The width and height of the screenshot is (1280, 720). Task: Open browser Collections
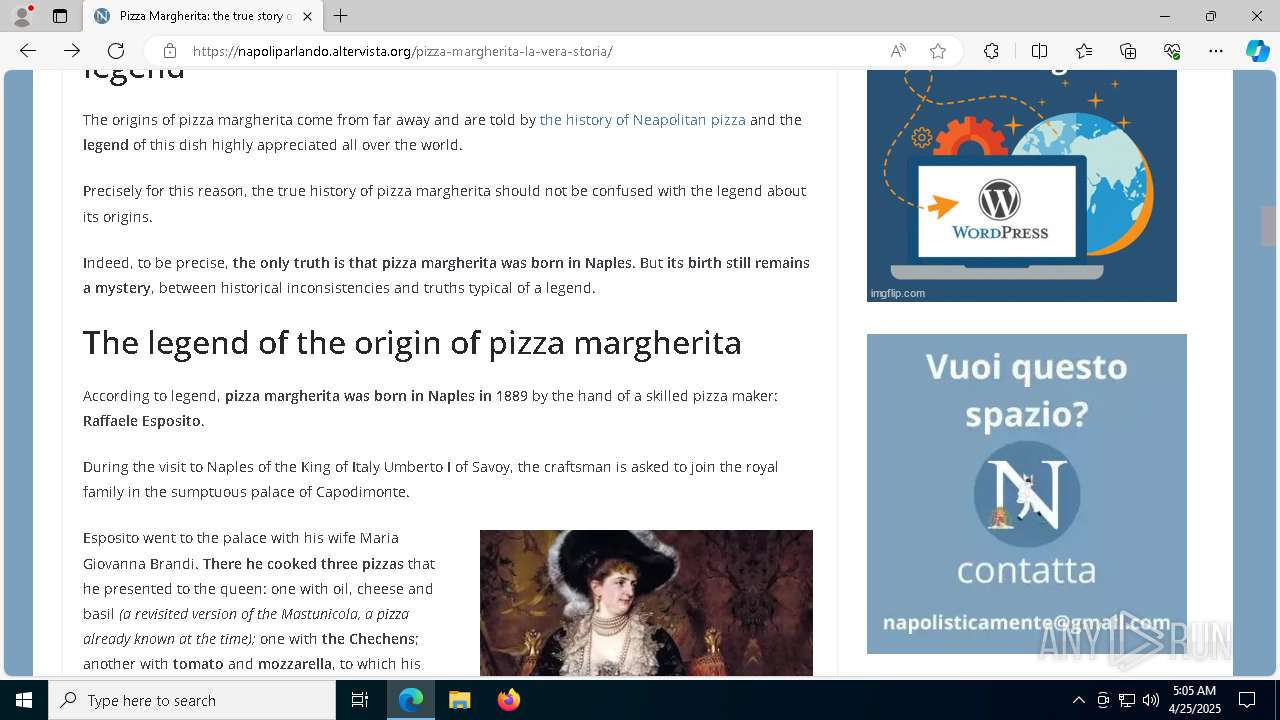click(1128, 51)
